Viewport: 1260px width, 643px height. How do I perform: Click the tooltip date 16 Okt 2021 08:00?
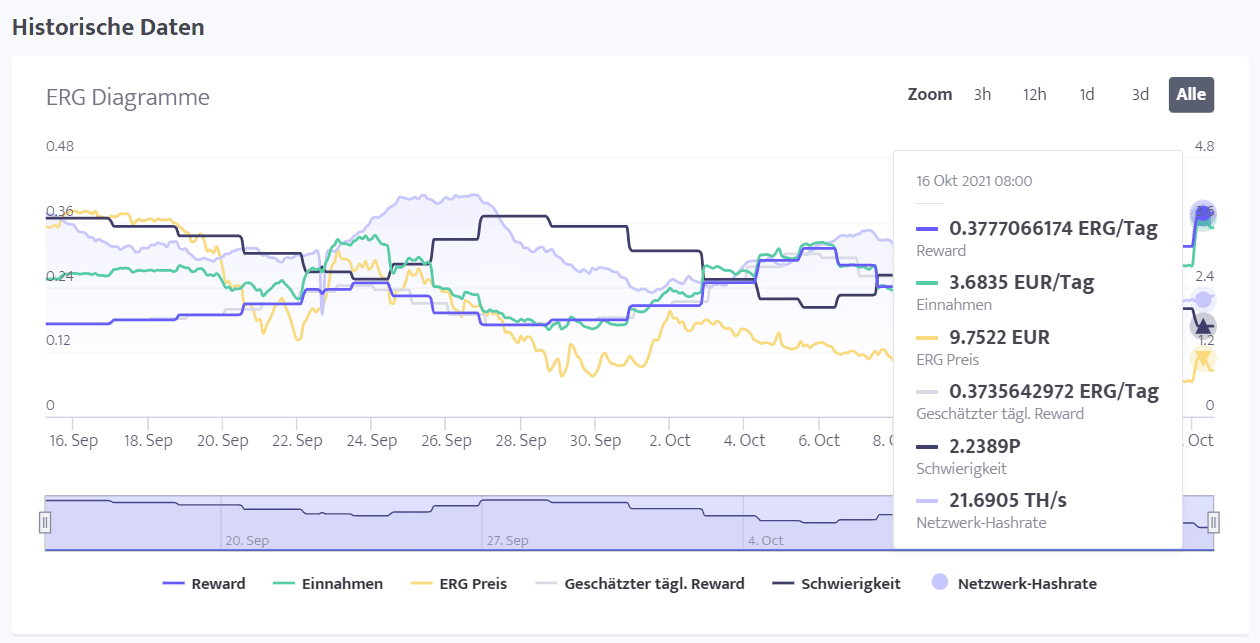974,181
